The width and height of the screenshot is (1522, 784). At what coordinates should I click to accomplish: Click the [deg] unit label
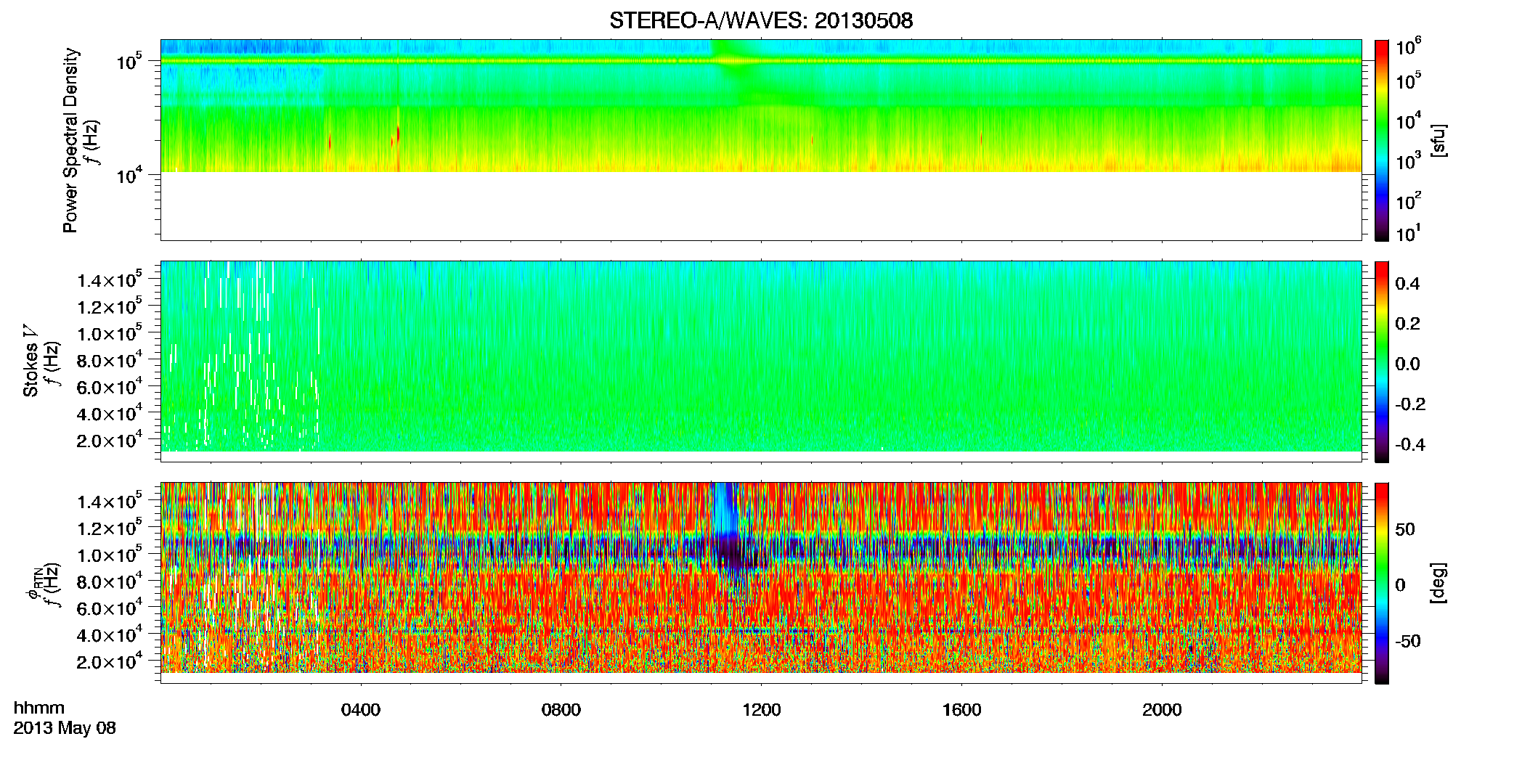point(1438,583)
